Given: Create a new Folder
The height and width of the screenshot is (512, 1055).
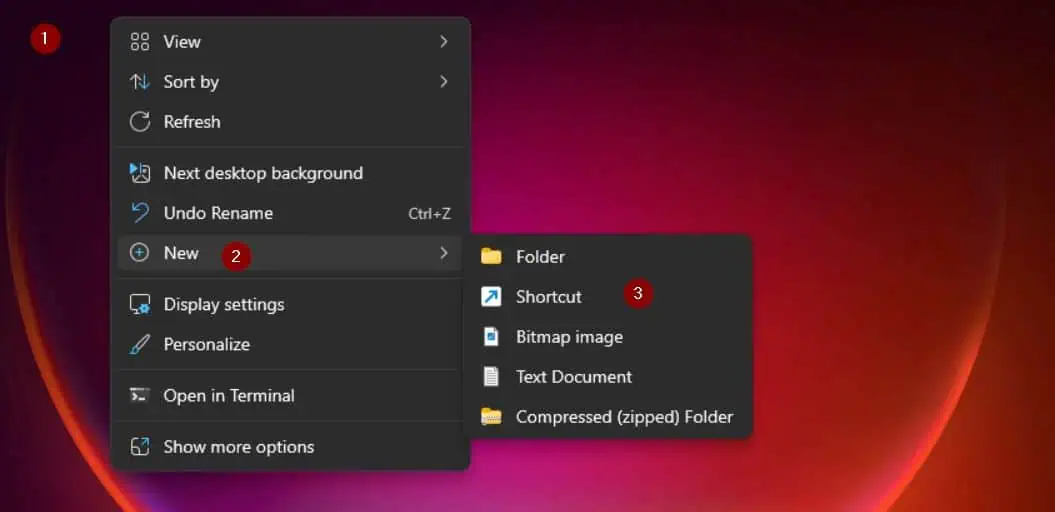Looking at the screenshot, I should tap(608, 256).
